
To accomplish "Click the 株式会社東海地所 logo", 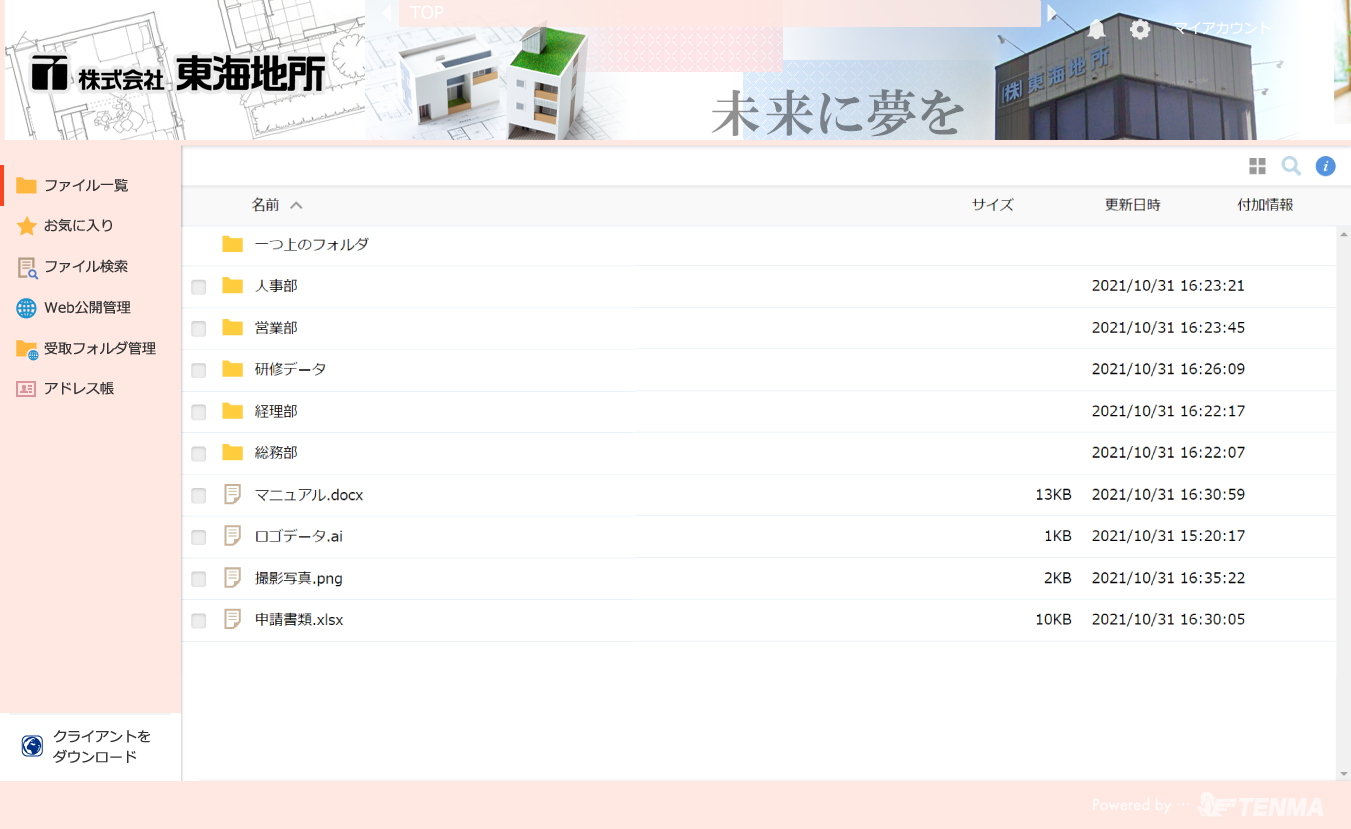I will pyautogui.click(x=178, y=73).
